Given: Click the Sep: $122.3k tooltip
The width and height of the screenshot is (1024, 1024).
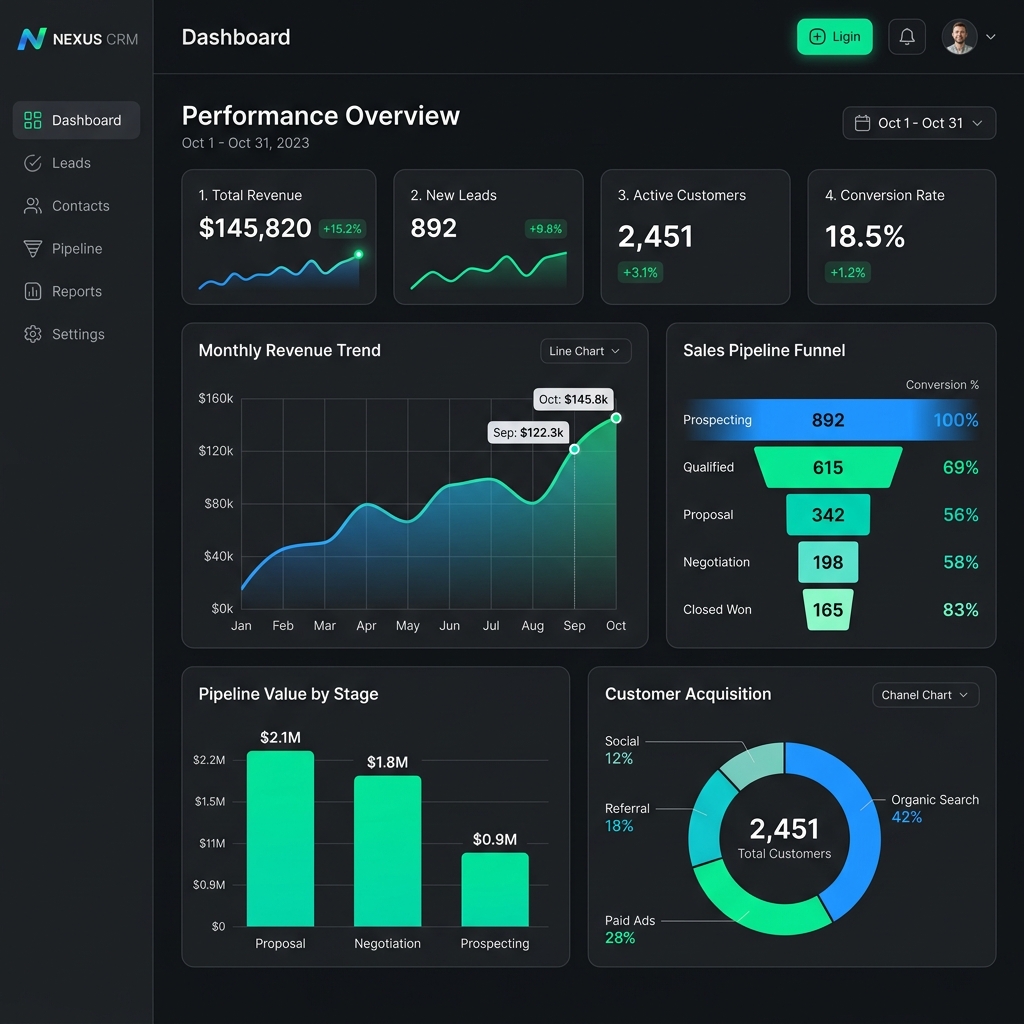Looking at the screenshot, I should pyautogui.click(x=528, y=432).
